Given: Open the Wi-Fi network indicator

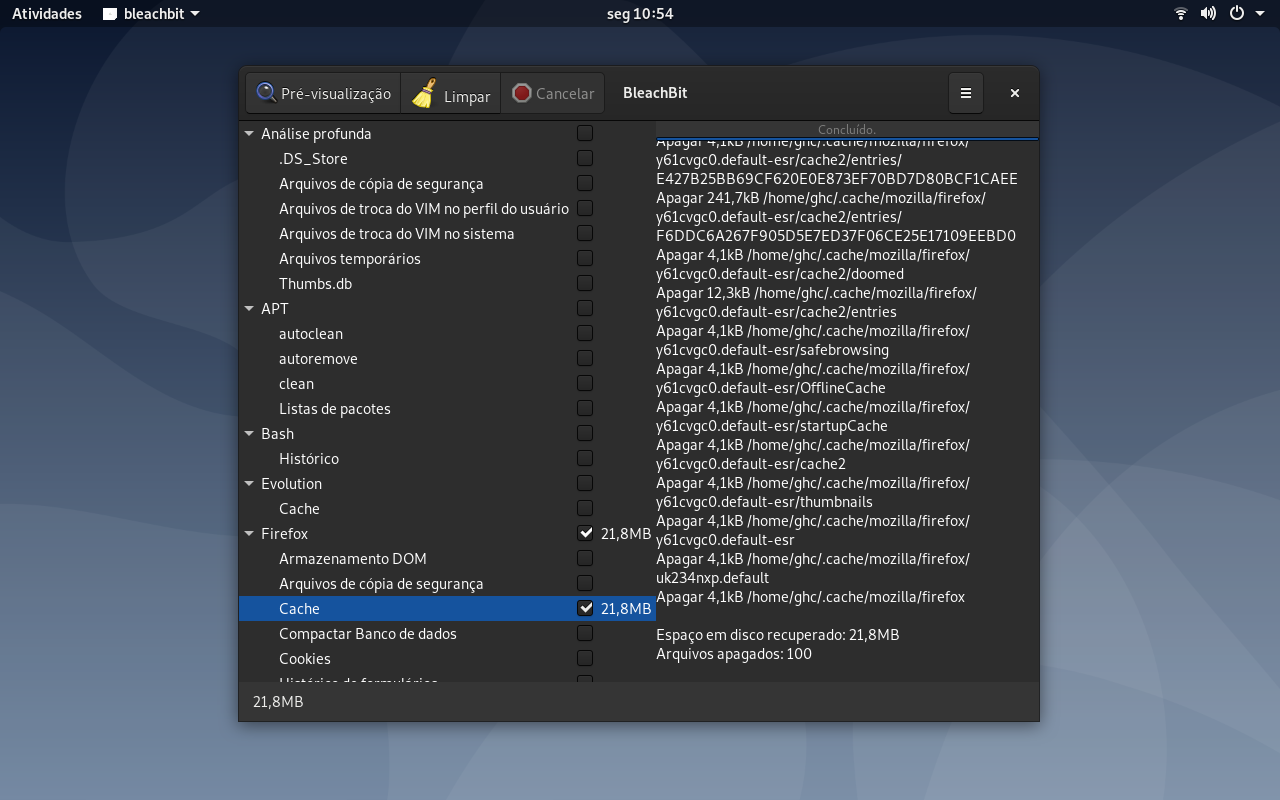Looking at the screenshot, I should click(x=1181, y=14).
